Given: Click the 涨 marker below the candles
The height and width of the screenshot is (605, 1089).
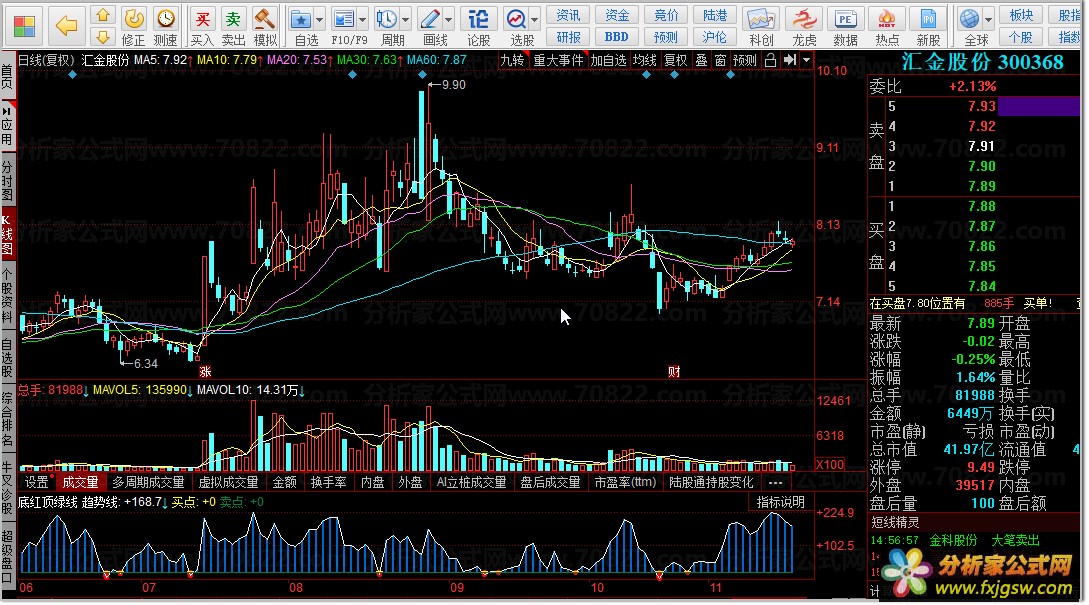Looking at the screenshot, I should tap(205, 372).
